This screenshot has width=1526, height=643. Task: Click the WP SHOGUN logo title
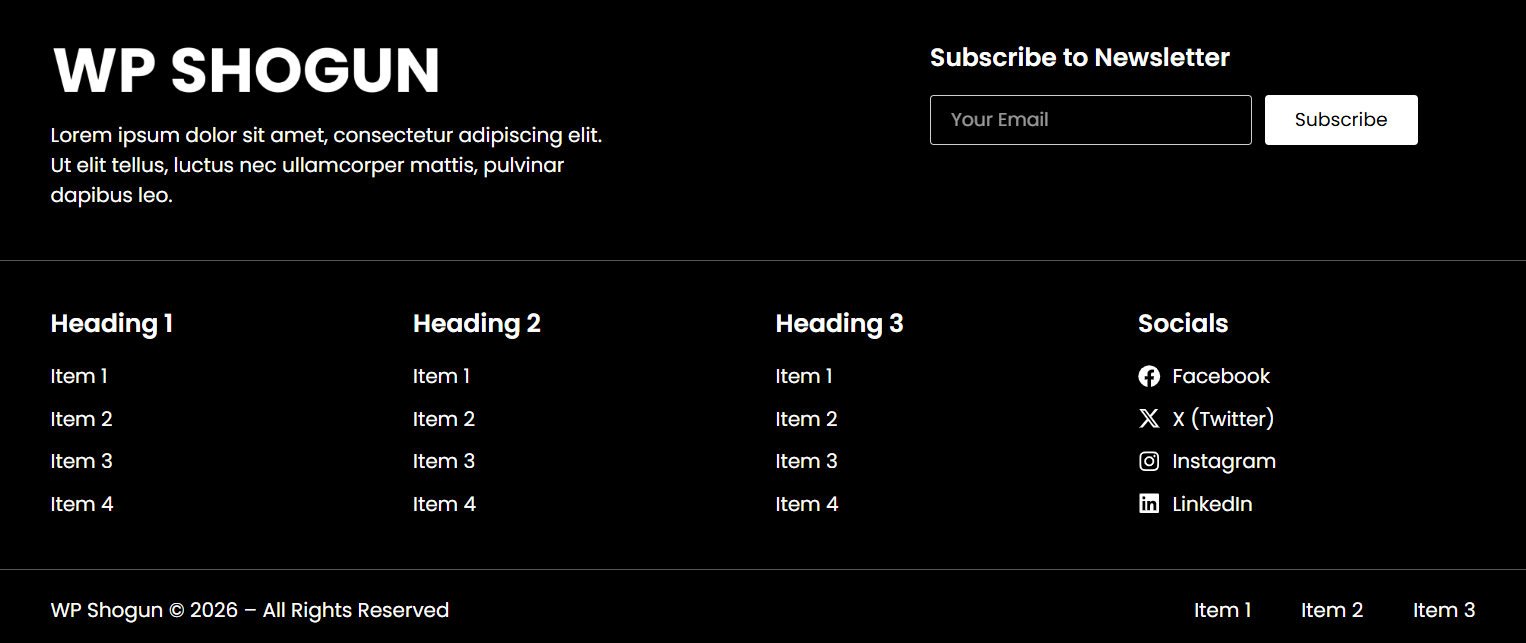coord(246,71)
